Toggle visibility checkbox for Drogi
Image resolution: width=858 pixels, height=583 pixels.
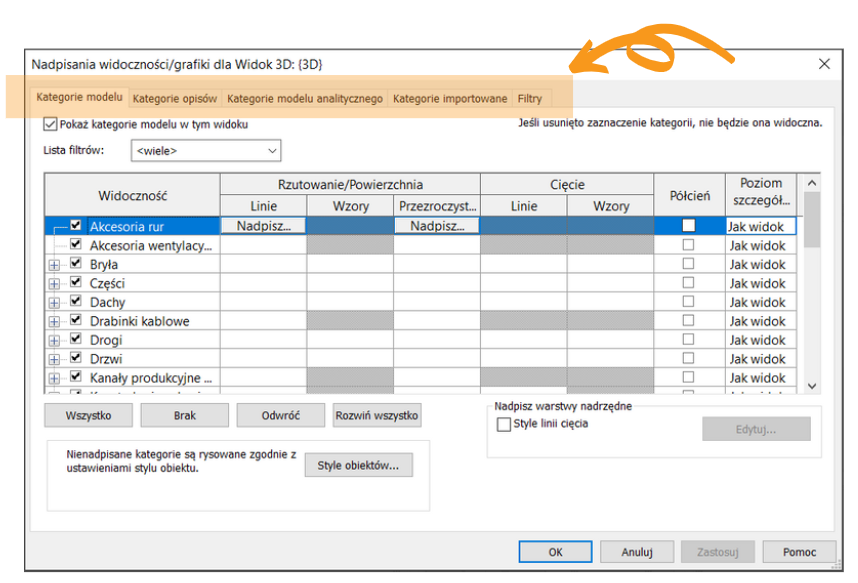pos(76,340)
